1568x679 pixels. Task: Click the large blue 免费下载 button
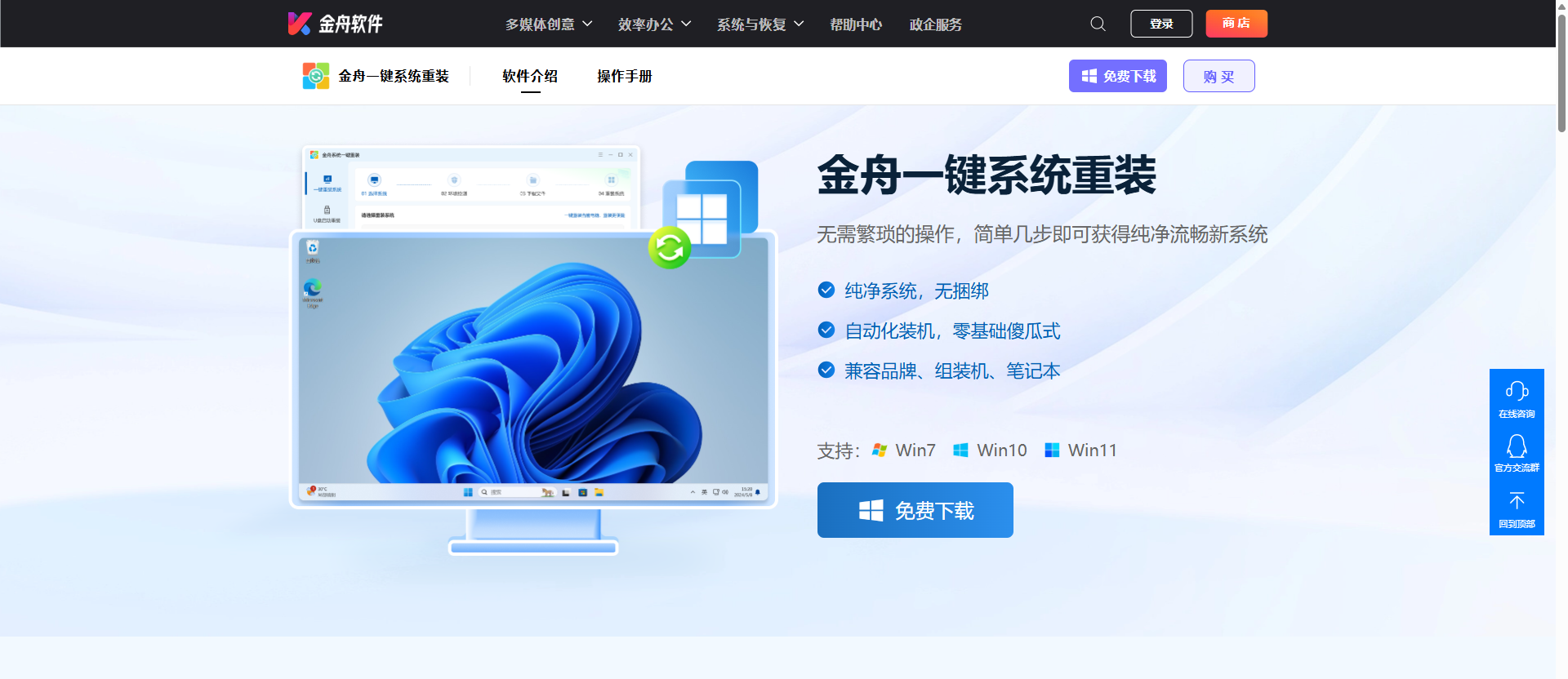click(x=915, y=510)
